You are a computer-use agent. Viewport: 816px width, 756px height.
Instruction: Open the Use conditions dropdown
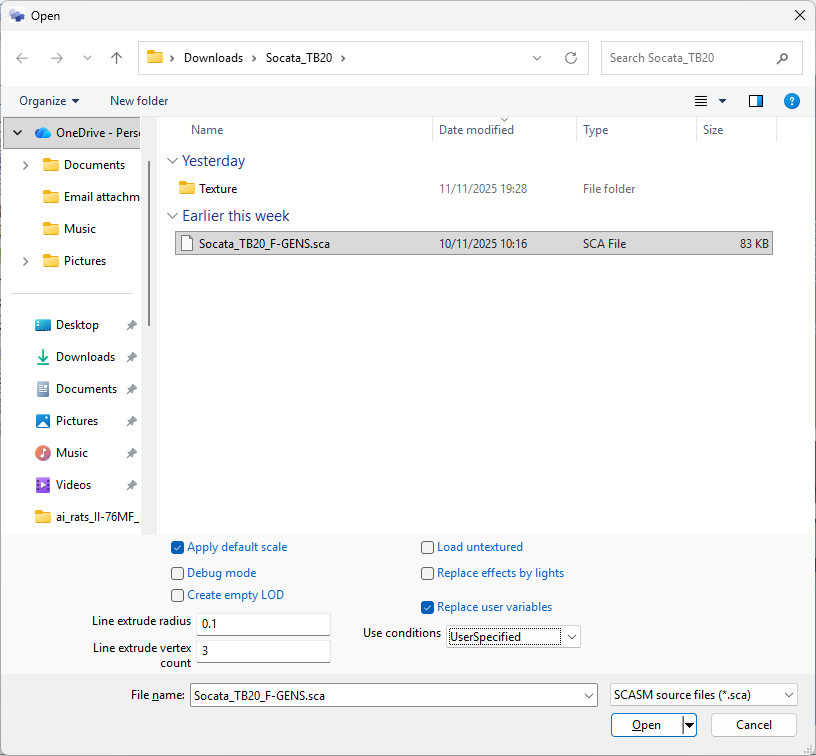pyautogui.click(x=571, y=637)
